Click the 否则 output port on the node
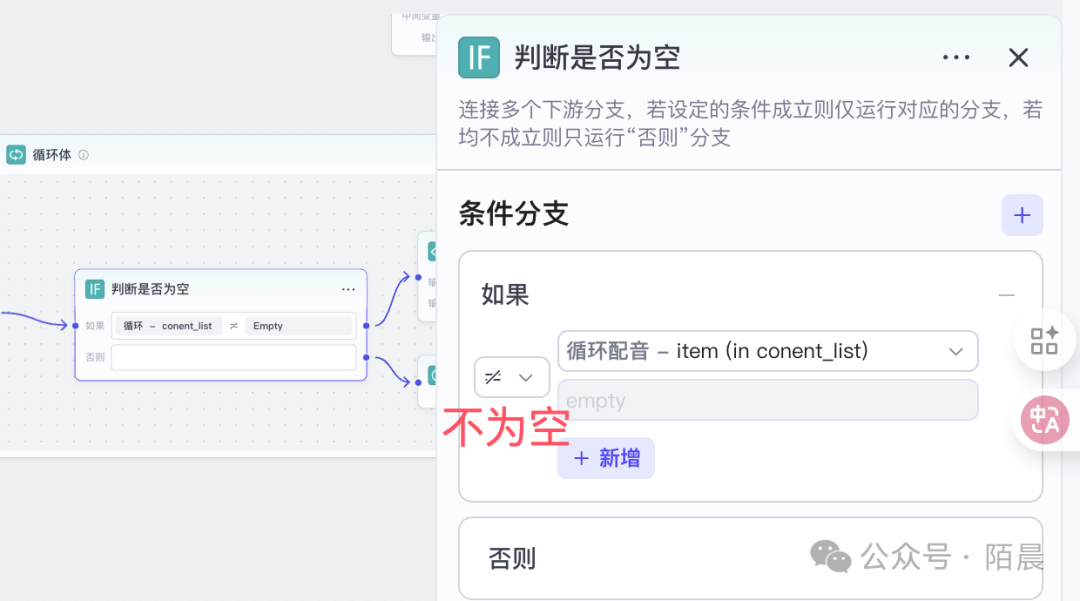1080x601 pixels. click(367, 357)
